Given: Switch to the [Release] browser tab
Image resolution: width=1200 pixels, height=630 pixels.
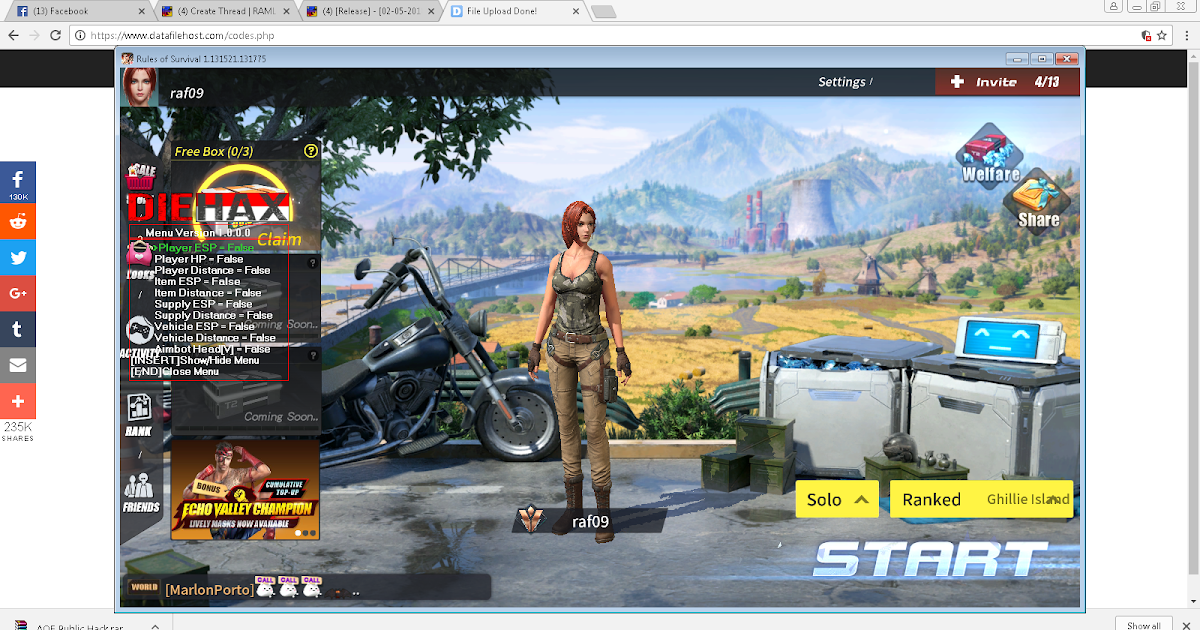Looking at the screenshot, I should click(372, 11).
